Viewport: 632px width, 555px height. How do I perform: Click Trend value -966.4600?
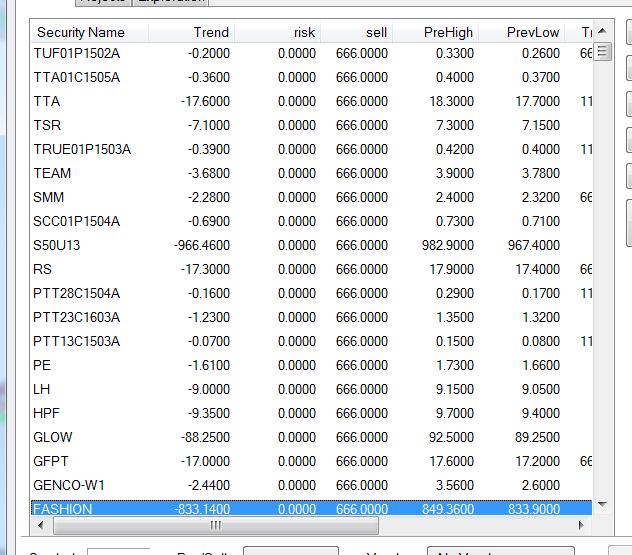tap(202, 245)
